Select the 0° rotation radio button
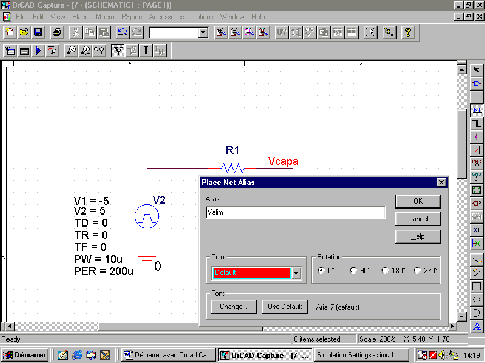This screenshot has height=363, width=485. [x=321, y=270]
